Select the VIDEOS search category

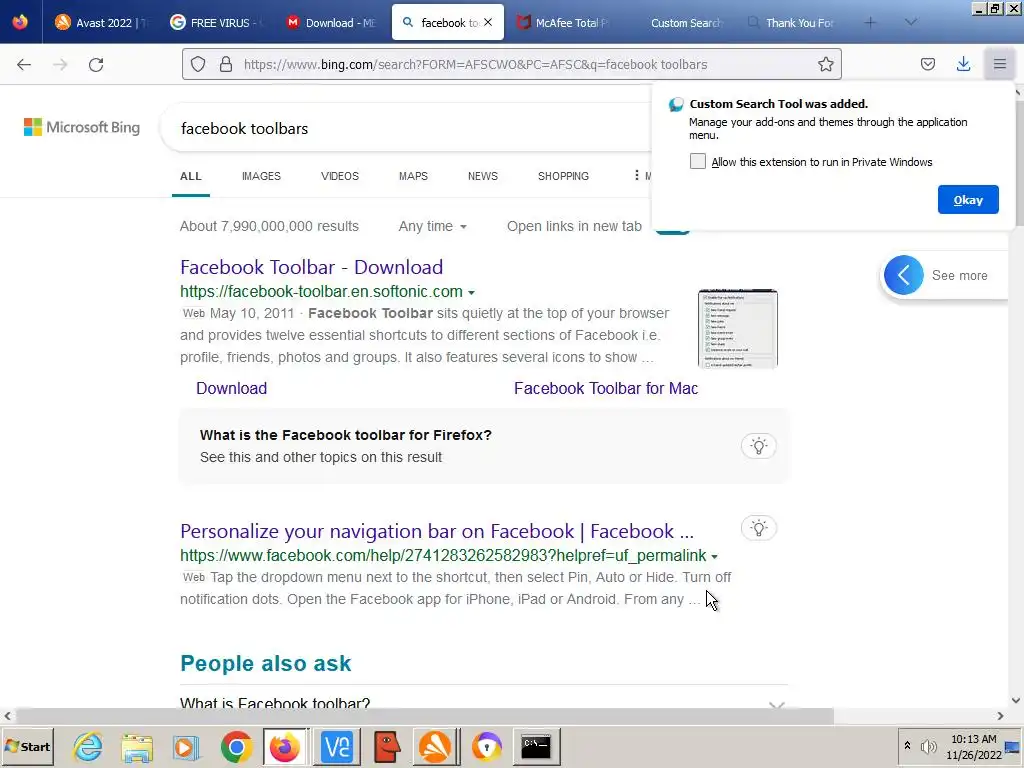click(340, 176)
